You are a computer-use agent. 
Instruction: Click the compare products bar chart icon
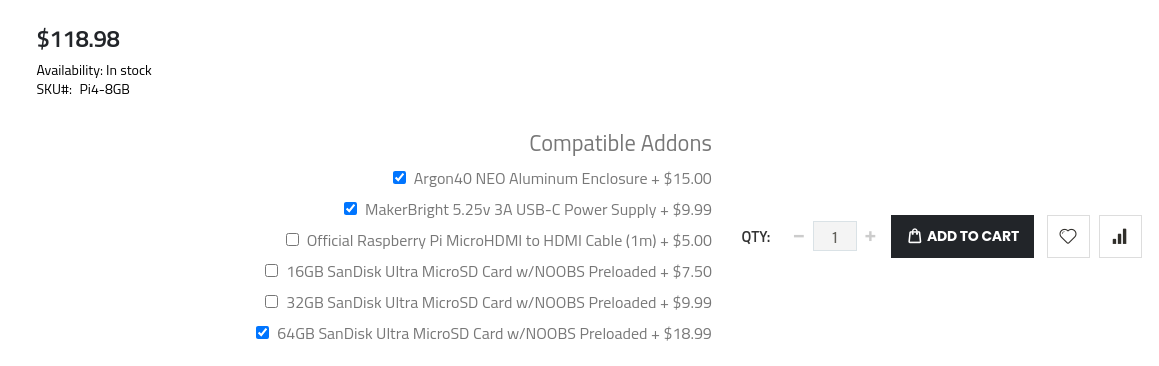click(x=1120, y=237)
